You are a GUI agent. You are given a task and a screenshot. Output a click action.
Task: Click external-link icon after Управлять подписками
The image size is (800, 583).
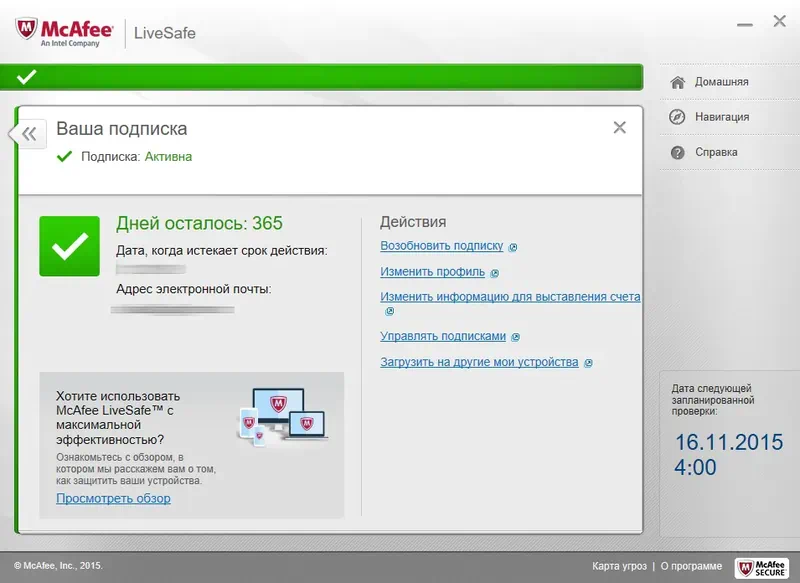point(515,337)
